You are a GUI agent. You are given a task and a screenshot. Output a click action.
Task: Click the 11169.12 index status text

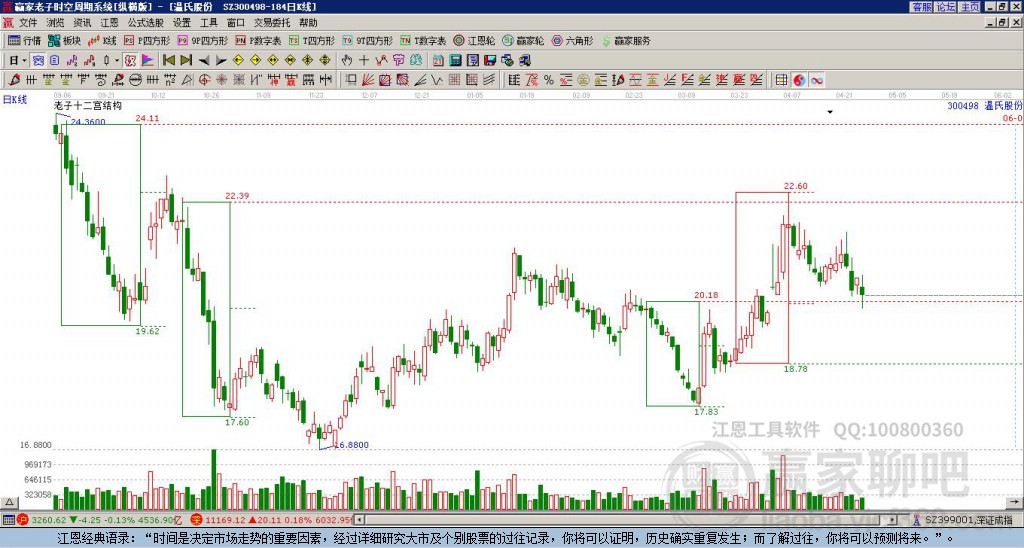[x=226, y=520]
